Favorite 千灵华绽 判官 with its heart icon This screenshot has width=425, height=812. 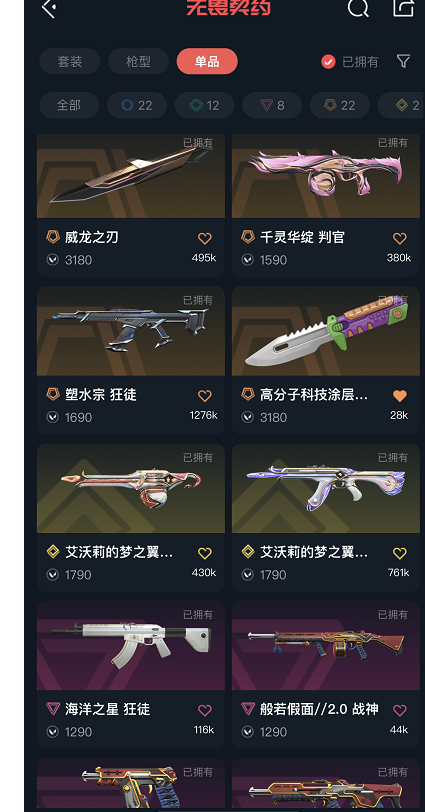coord(400,238)
